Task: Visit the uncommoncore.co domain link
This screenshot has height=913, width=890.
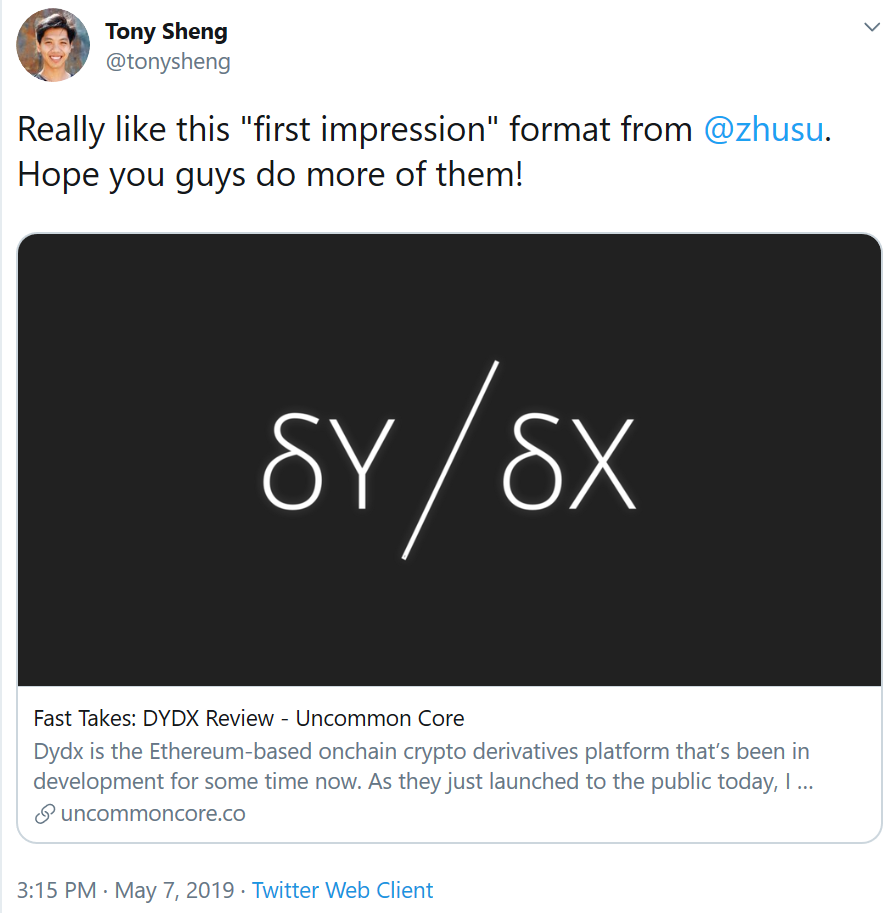Action: pyautogui.click(x=153, y=814)
